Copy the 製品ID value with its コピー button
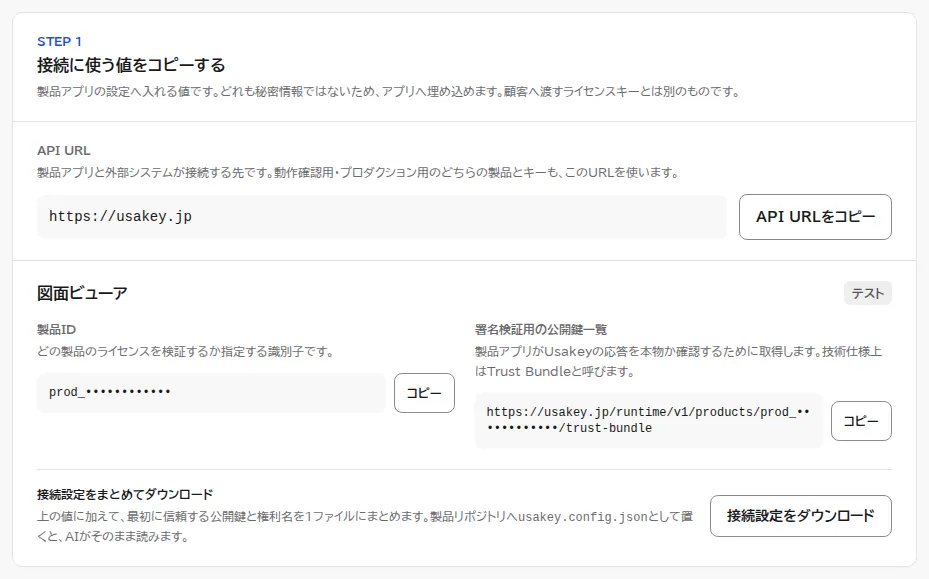This screenshot has height=579, width=929. coord(424,393)
